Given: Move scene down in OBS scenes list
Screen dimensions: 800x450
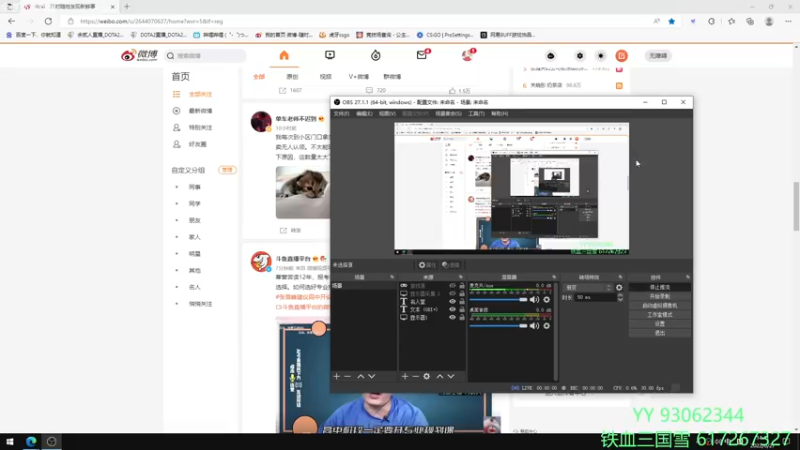Looking at the screenshot, I should pyautogui.click(x=372, y=377).
